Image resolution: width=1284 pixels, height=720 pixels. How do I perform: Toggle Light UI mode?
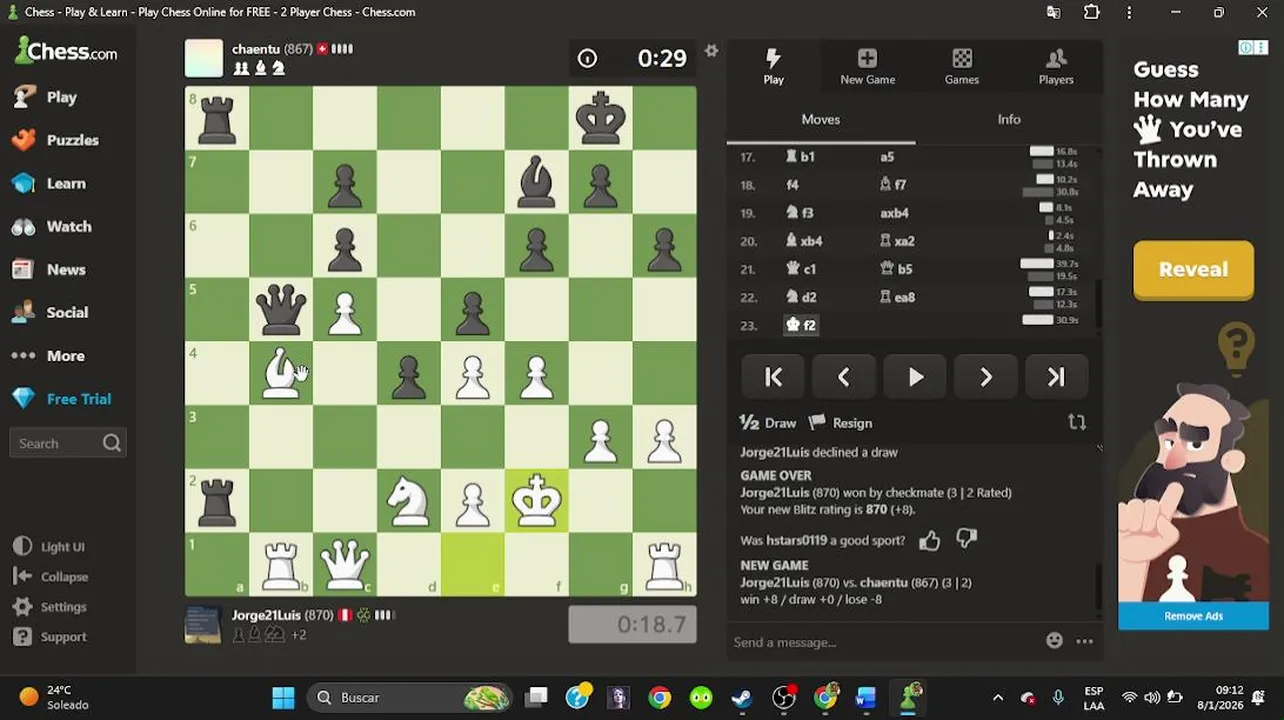click(50, 547)
